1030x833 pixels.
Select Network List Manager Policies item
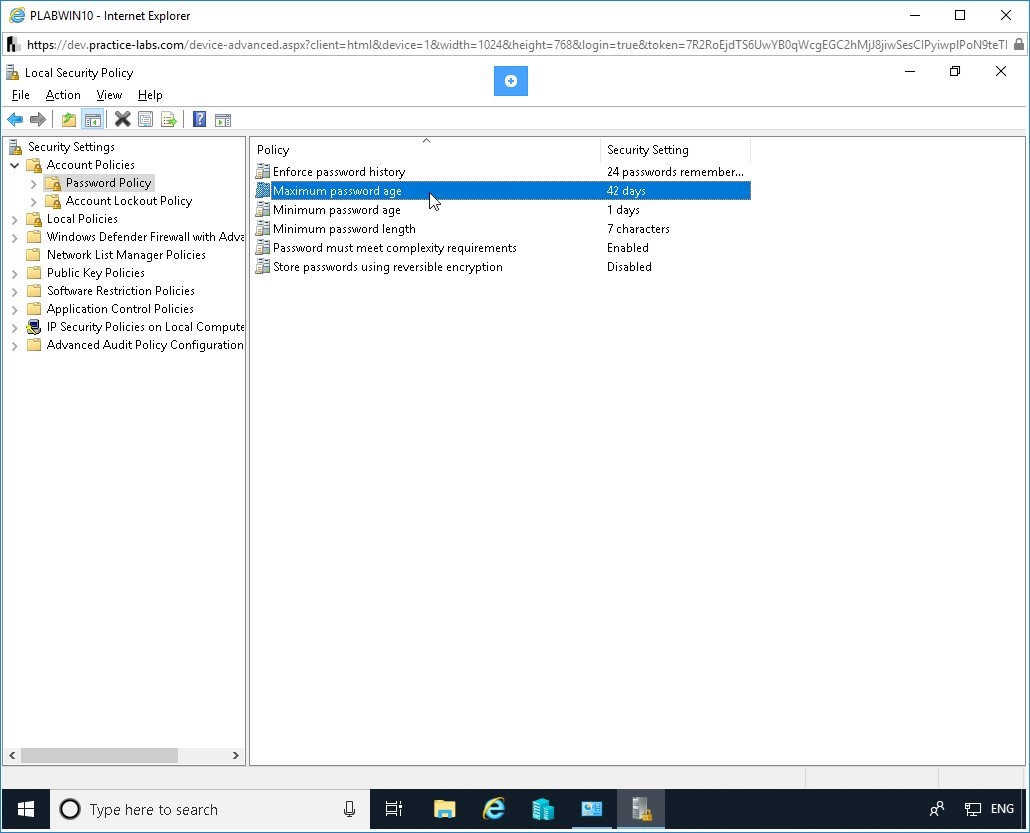[x=126, y=255]
